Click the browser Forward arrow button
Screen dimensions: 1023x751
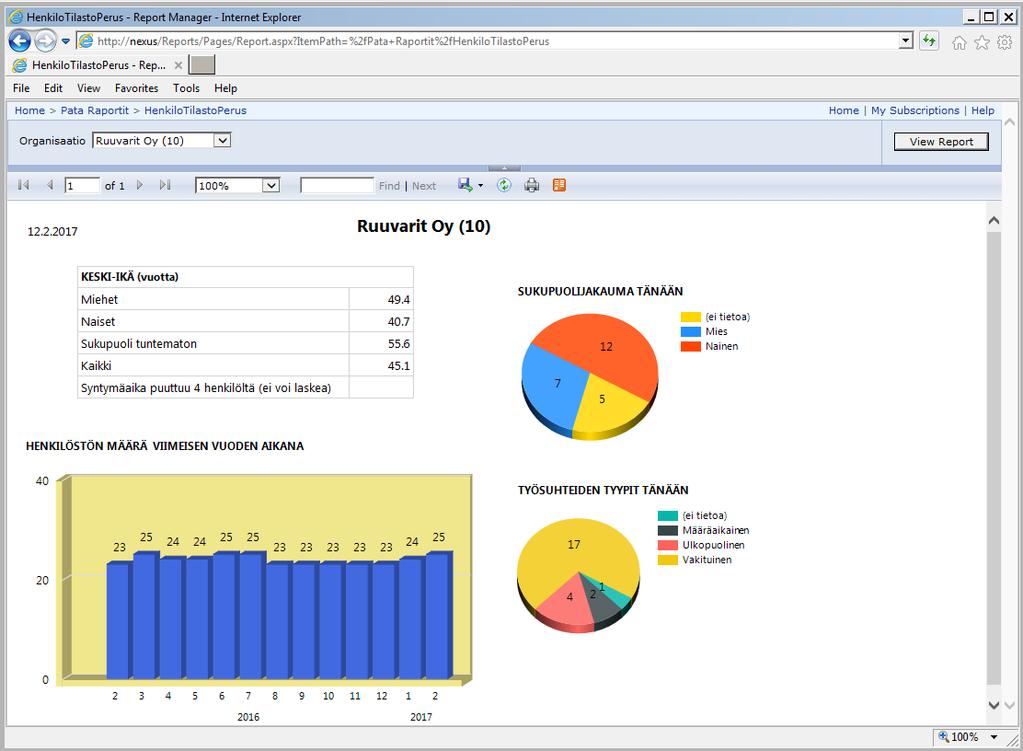pyautogui.click(x=45, y=41)
